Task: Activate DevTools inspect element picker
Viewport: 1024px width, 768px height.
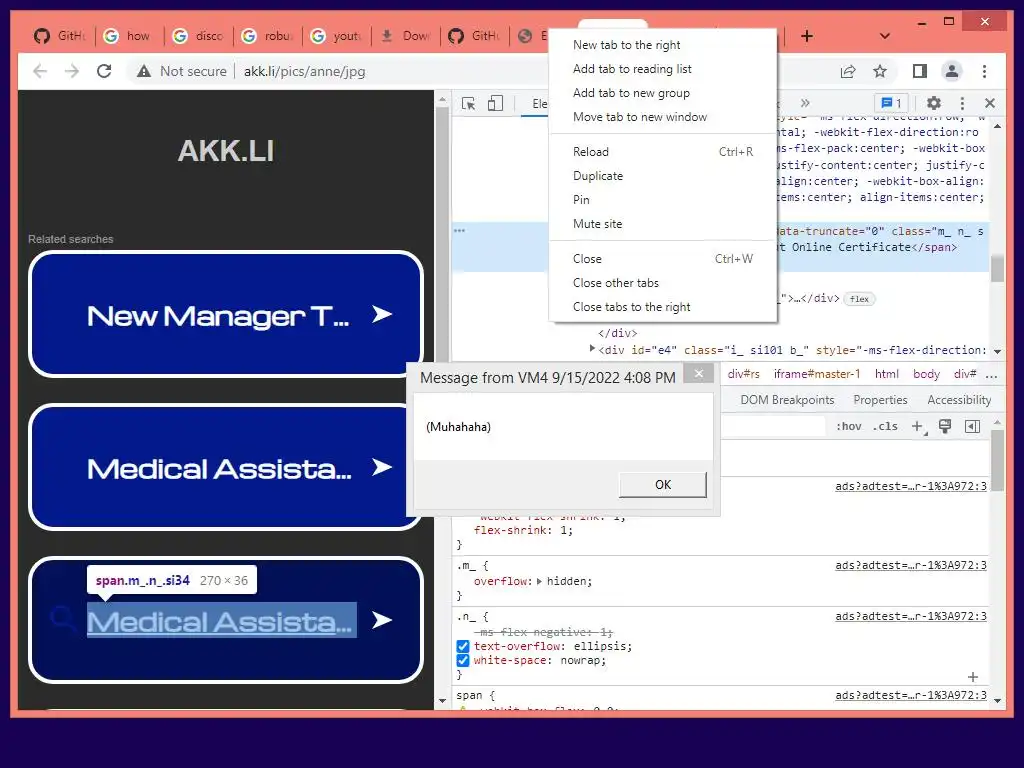Action: click(468, 103)
